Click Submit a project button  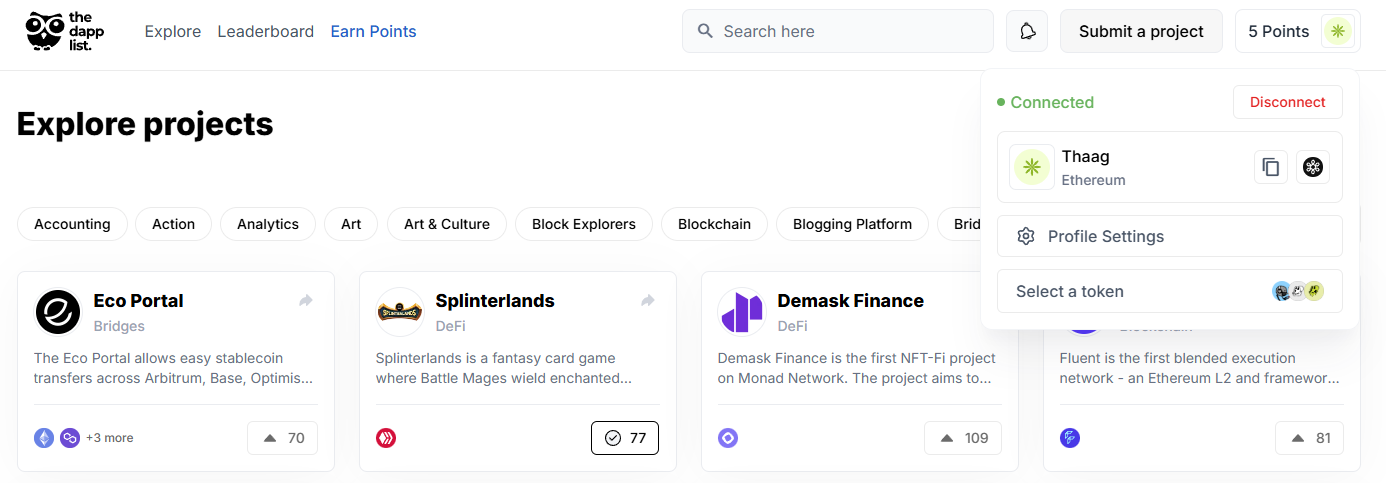(x=1141, y=31)
